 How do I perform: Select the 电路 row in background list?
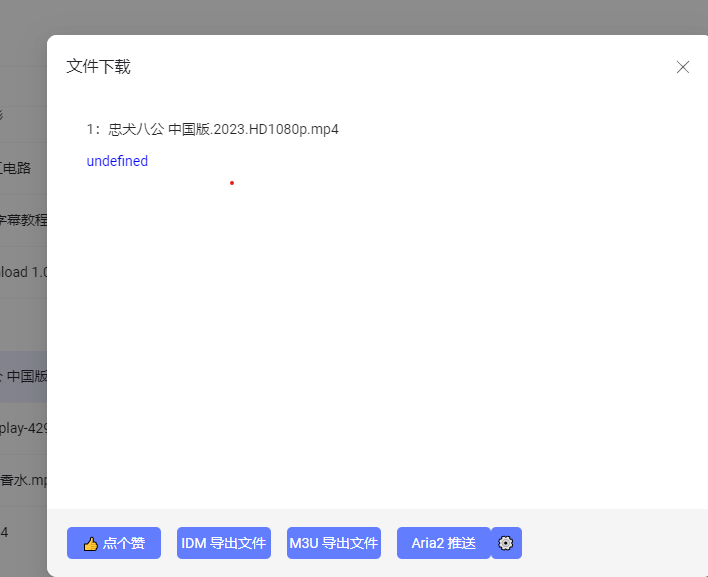click(x=23, y=168)
